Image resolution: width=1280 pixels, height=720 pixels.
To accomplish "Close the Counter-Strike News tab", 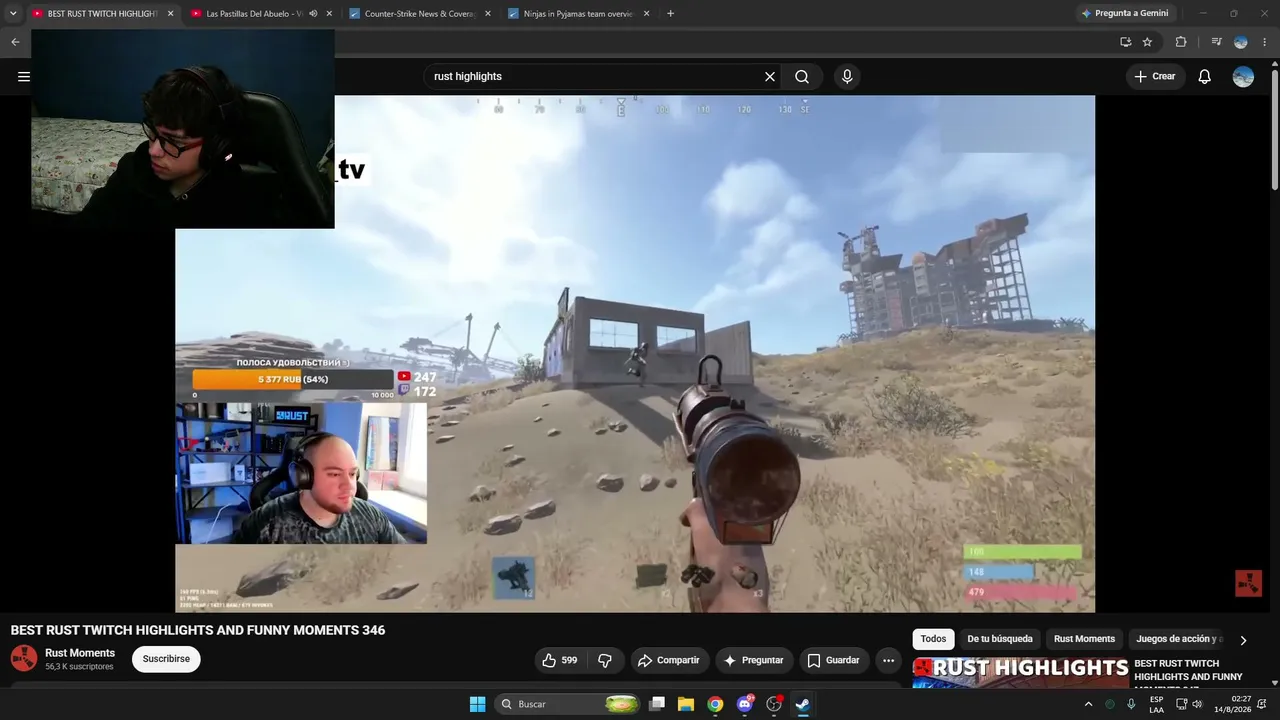I will pyautogui.click(x=488, y=14).
